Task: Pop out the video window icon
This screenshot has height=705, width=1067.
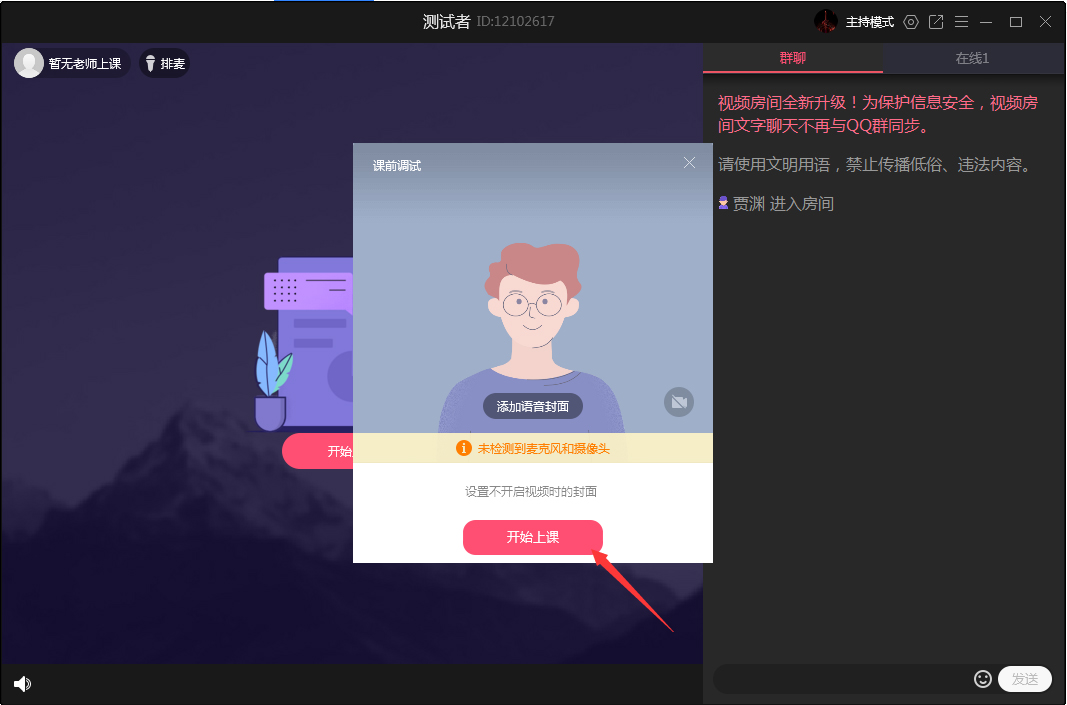Action: click(936, 21)
